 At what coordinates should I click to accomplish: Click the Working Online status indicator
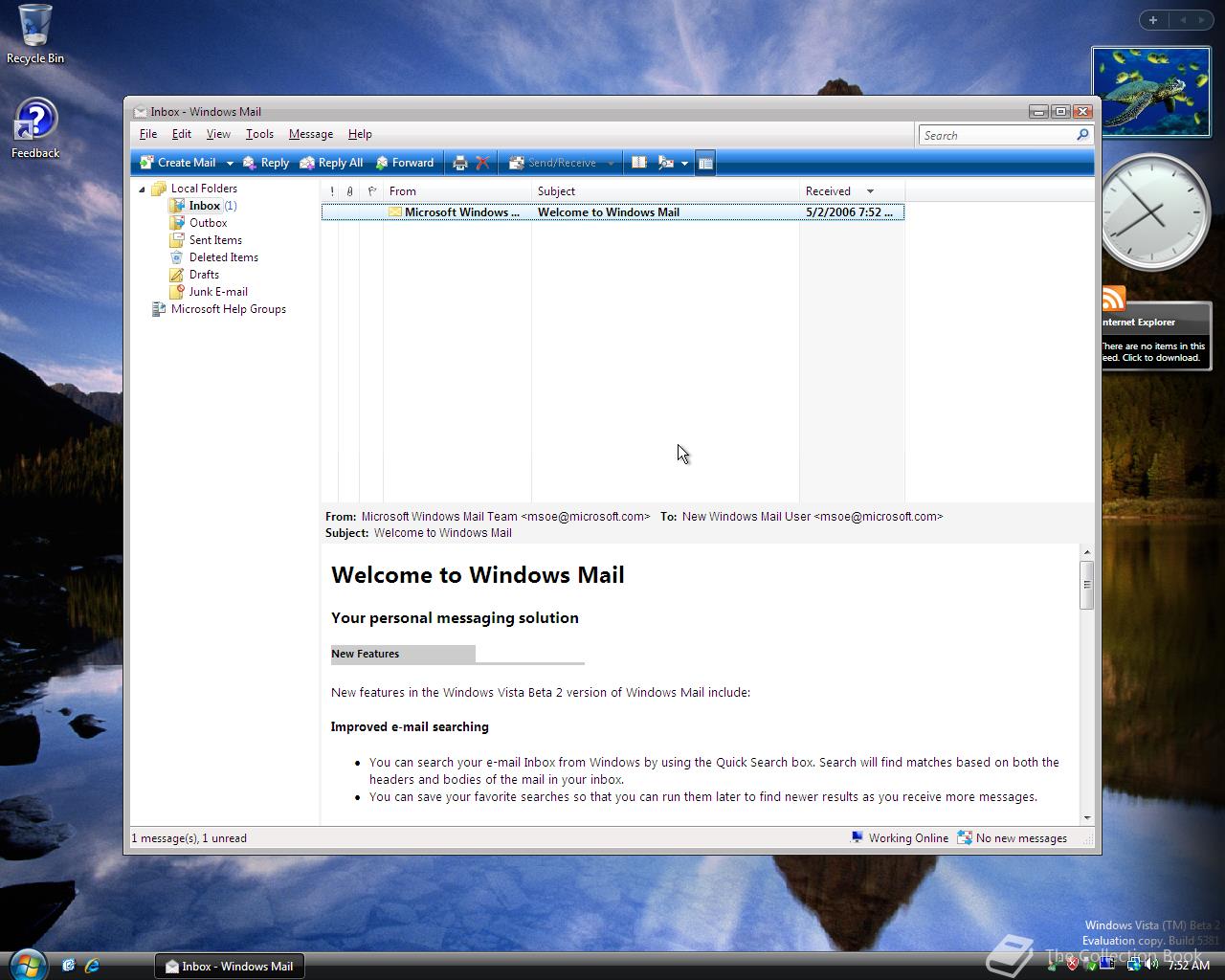click(x=900, y=838)
